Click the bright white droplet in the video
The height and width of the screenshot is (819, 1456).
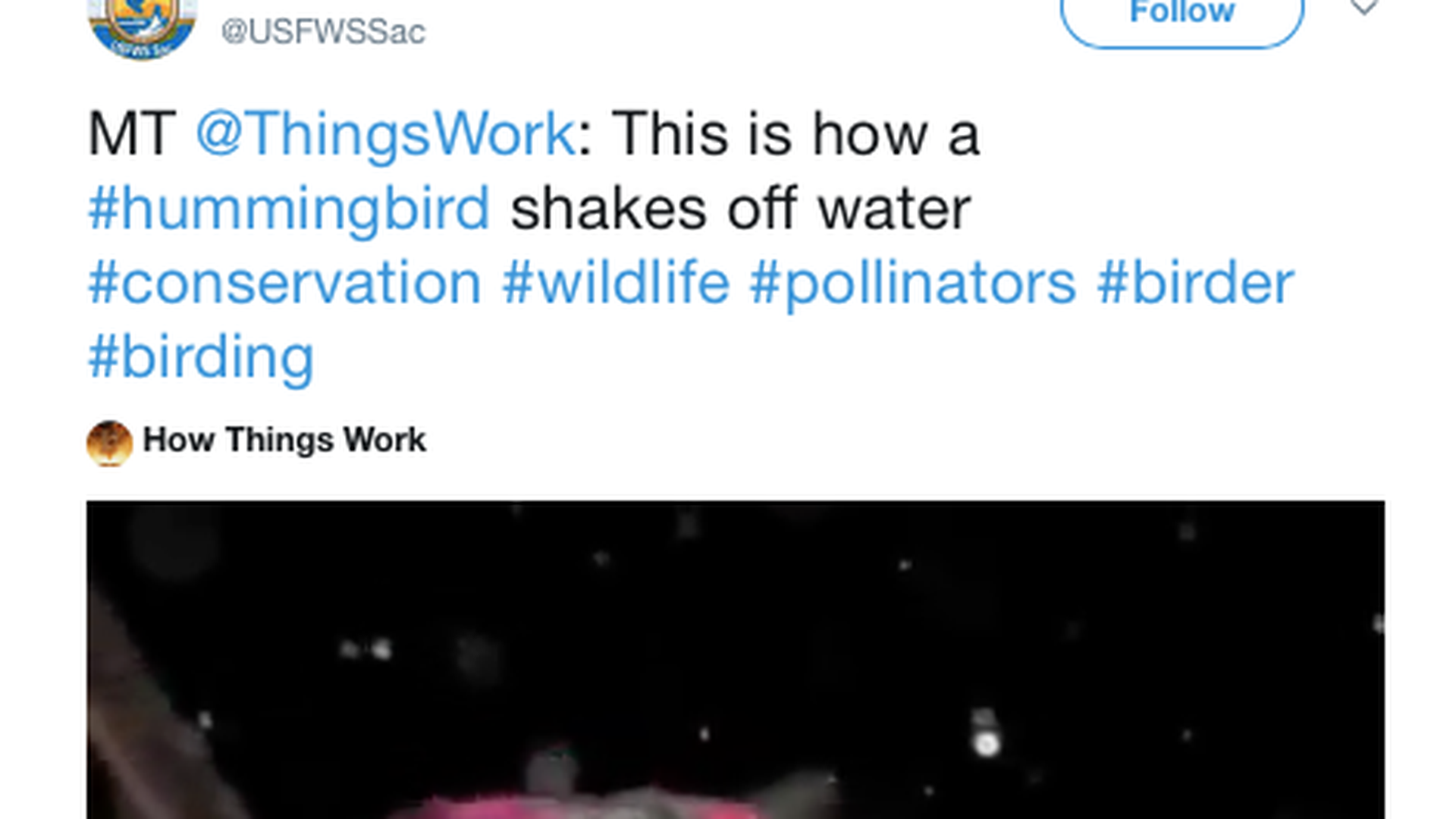click(986, 743)
